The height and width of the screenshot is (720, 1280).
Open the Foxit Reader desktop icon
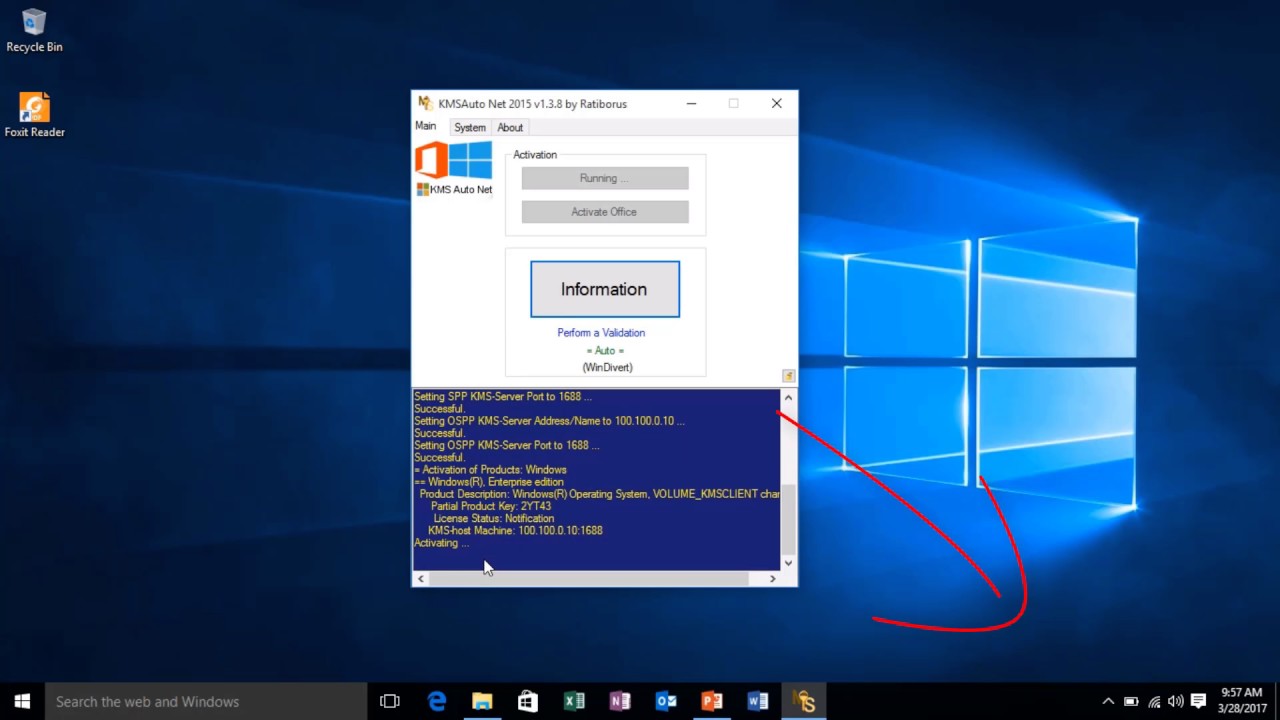pos(34,115)
